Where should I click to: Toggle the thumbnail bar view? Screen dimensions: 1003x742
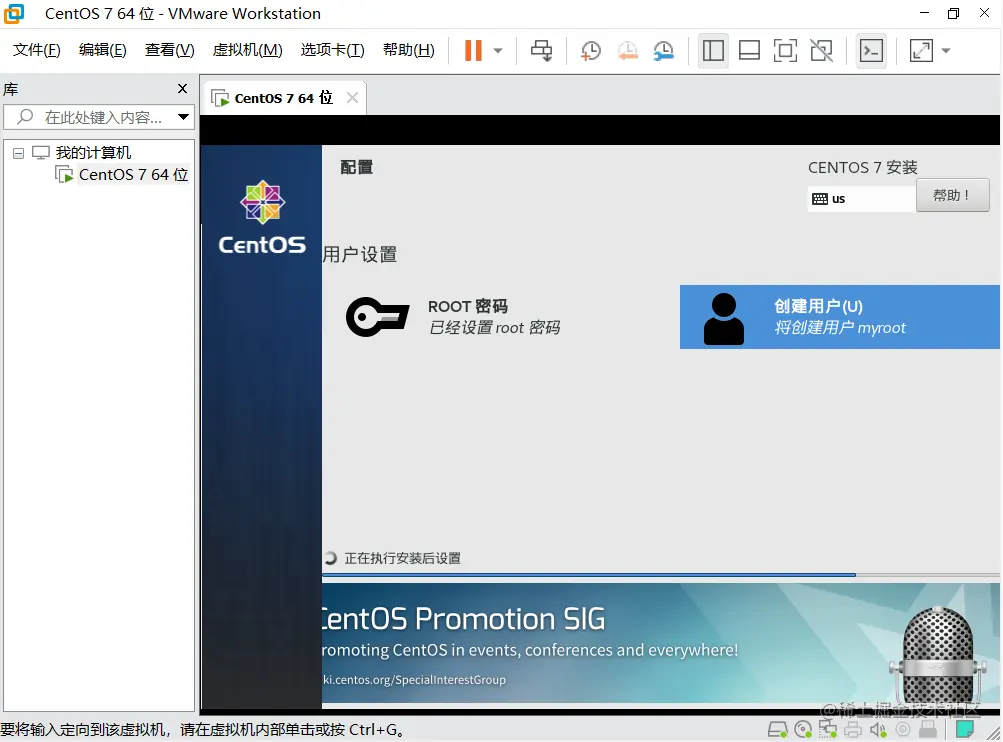coord(749,51)
